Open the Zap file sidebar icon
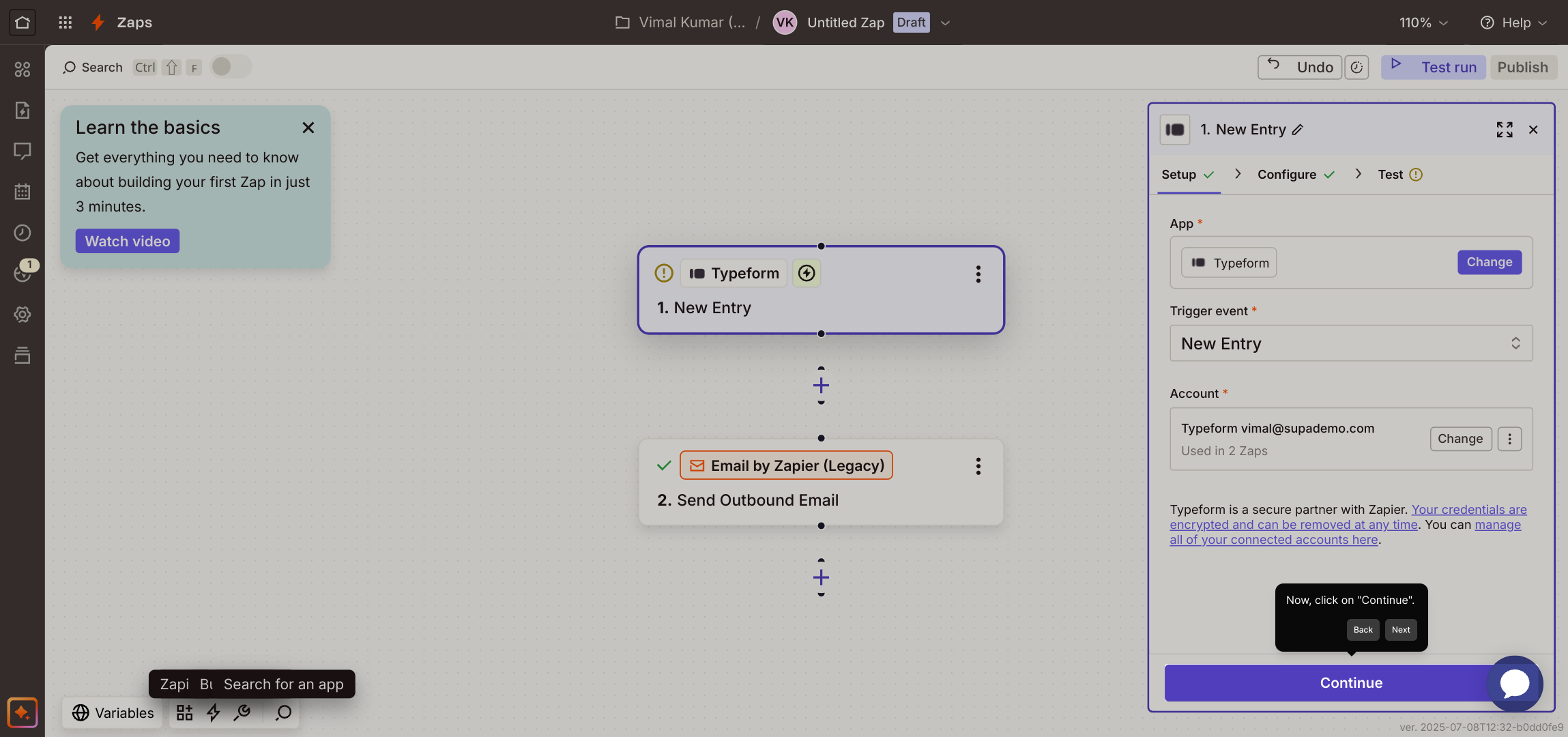The width and height of the screenshot is (1568, 737). point(23,110)
